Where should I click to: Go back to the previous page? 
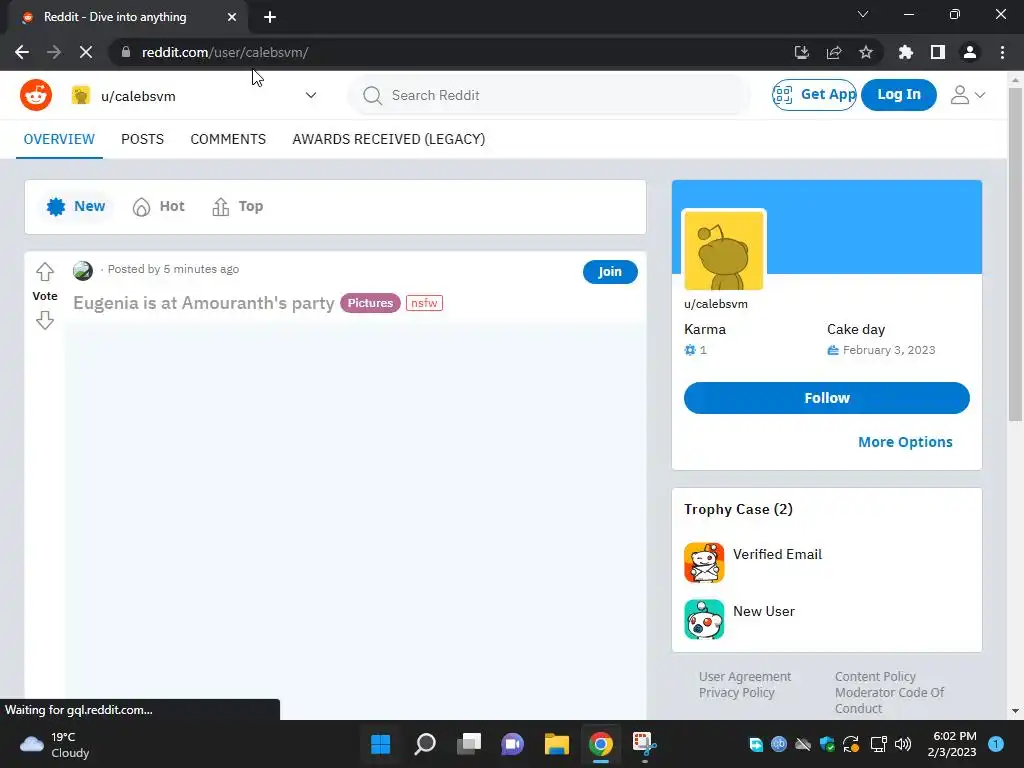click(x=22, y=52)
